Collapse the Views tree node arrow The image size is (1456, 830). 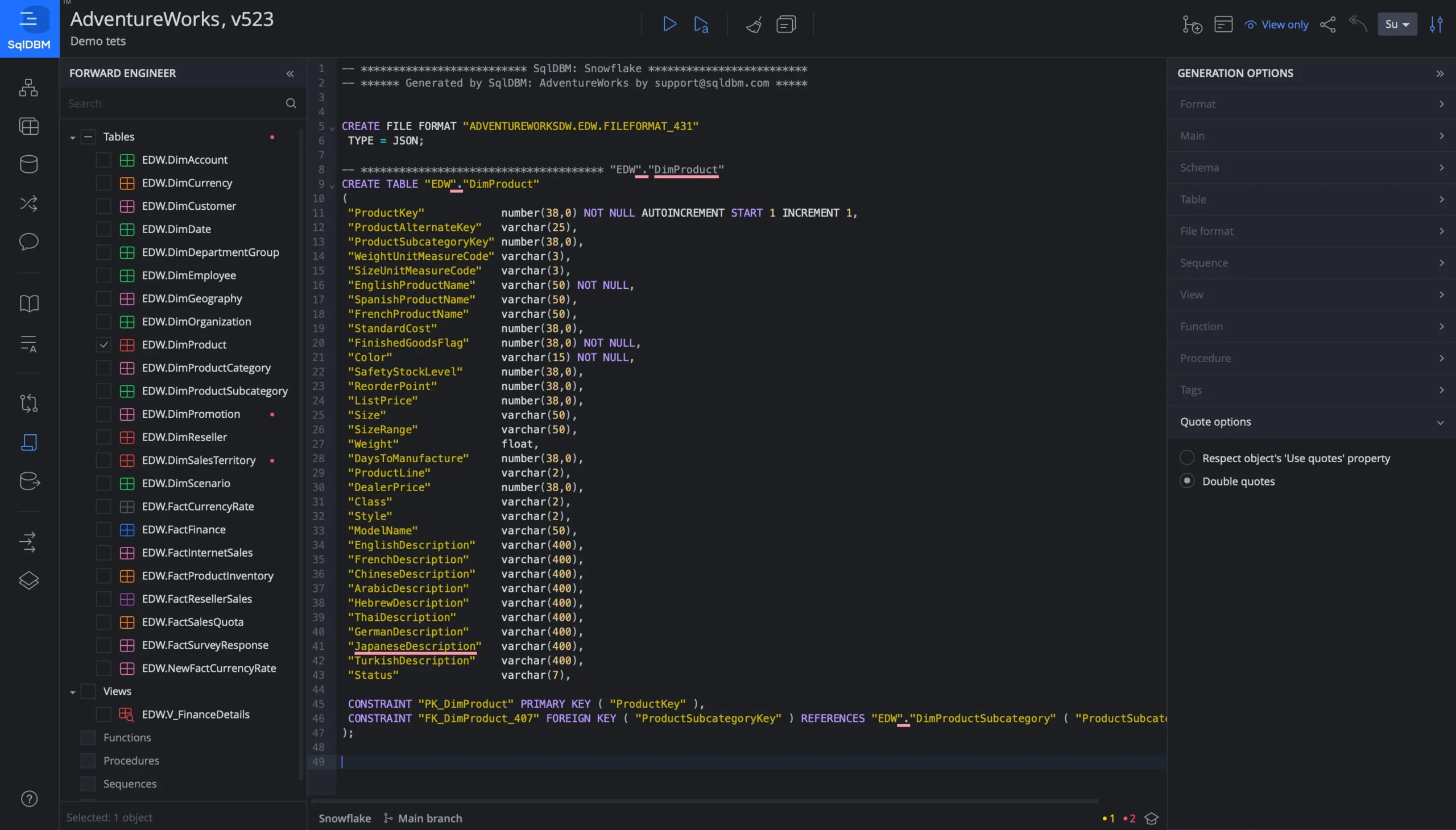tap(72, 692)
